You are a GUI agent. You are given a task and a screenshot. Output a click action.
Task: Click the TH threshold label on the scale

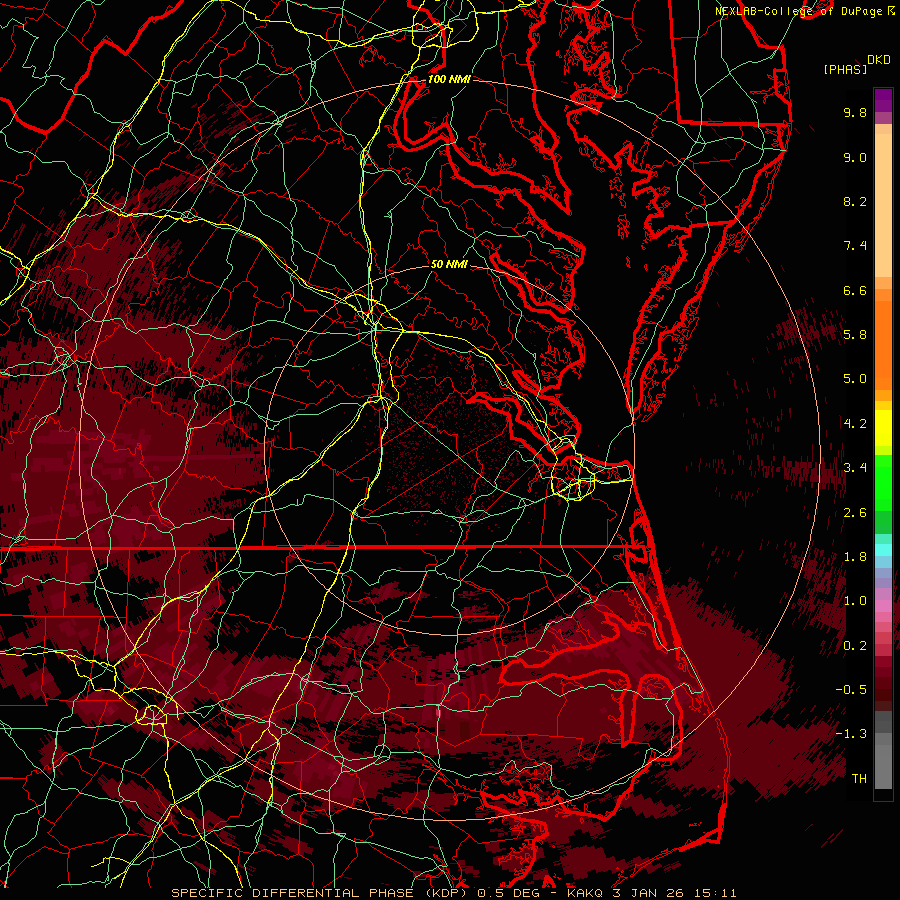[x=859, y=779]
